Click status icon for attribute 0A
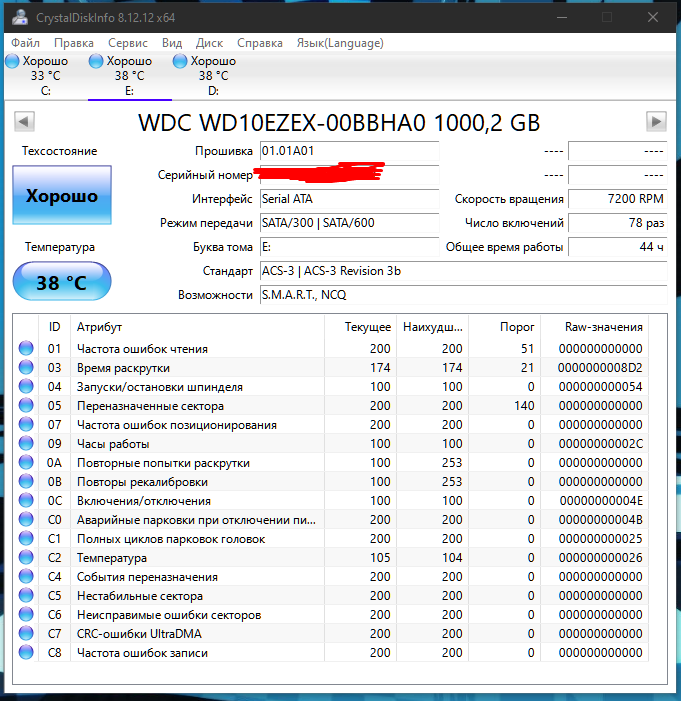 pyautogui.click(x=26, y=462)
